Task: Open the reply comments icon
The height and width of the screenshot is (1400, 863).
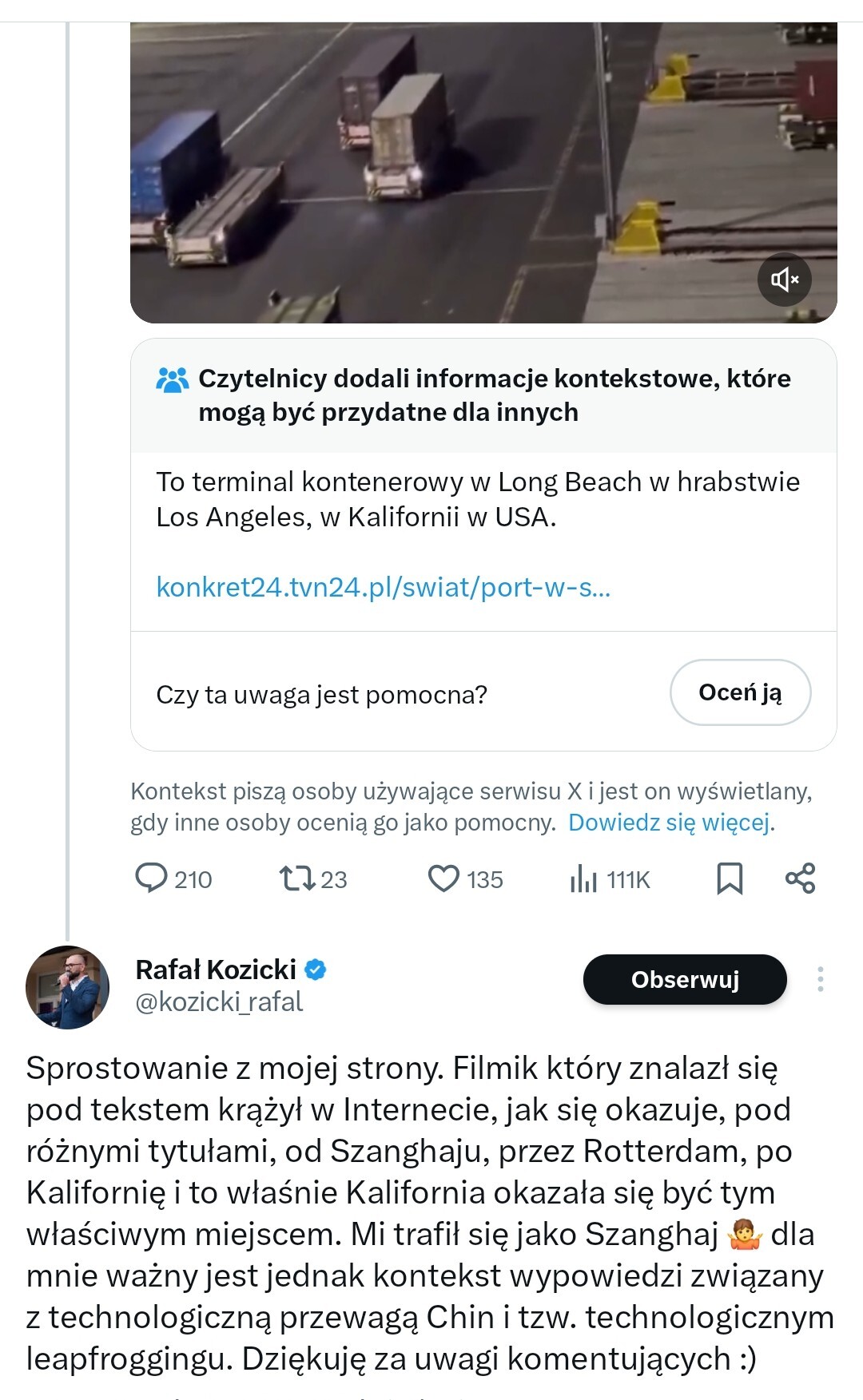Action: (151, 878)
